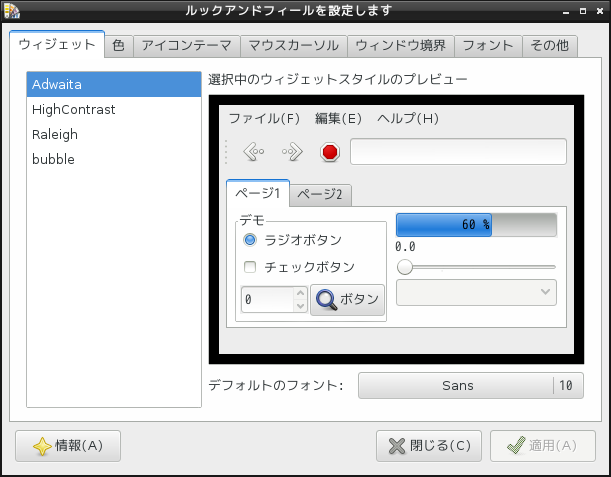This screenshot has height=477, width=611.
Task: Switch to the ウィンドウ境界 tab
Action: coord(401,46)
